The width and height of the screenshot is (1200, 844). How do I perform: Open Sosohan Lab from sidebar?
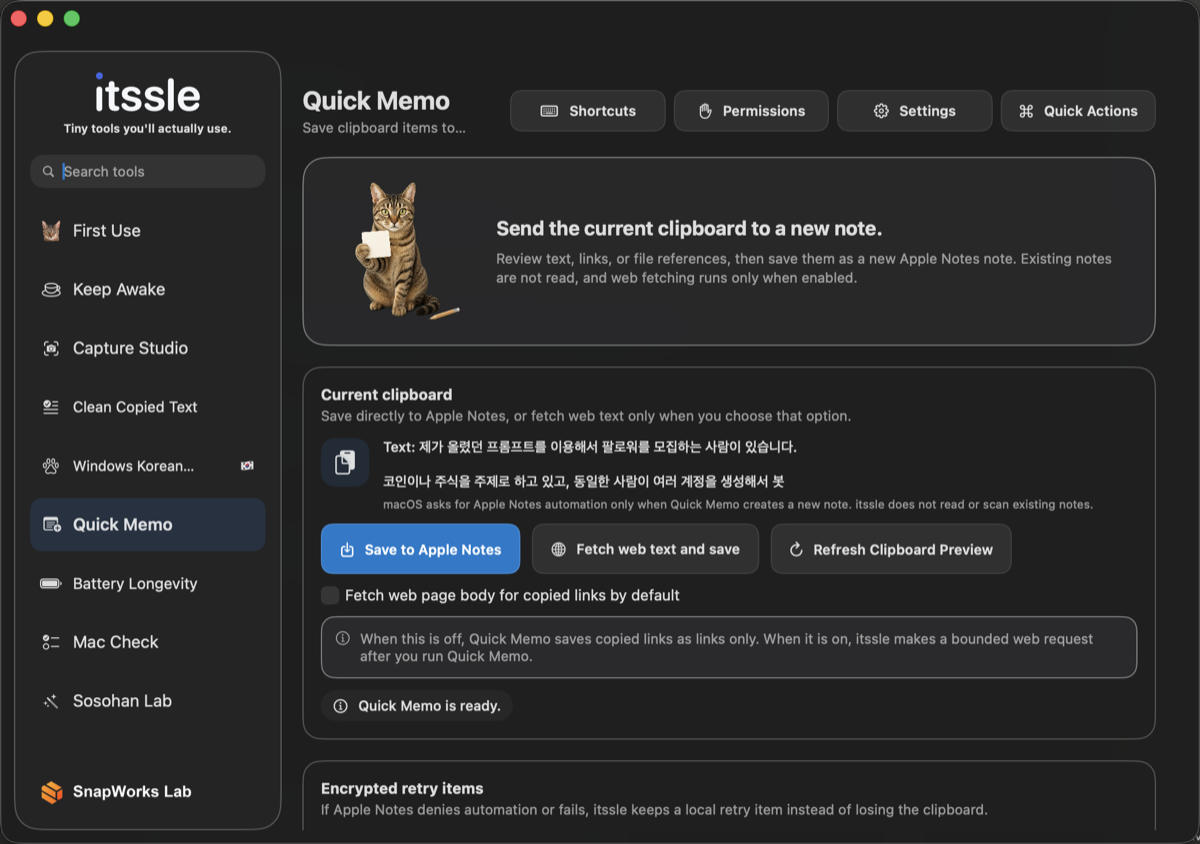(148, 701)
